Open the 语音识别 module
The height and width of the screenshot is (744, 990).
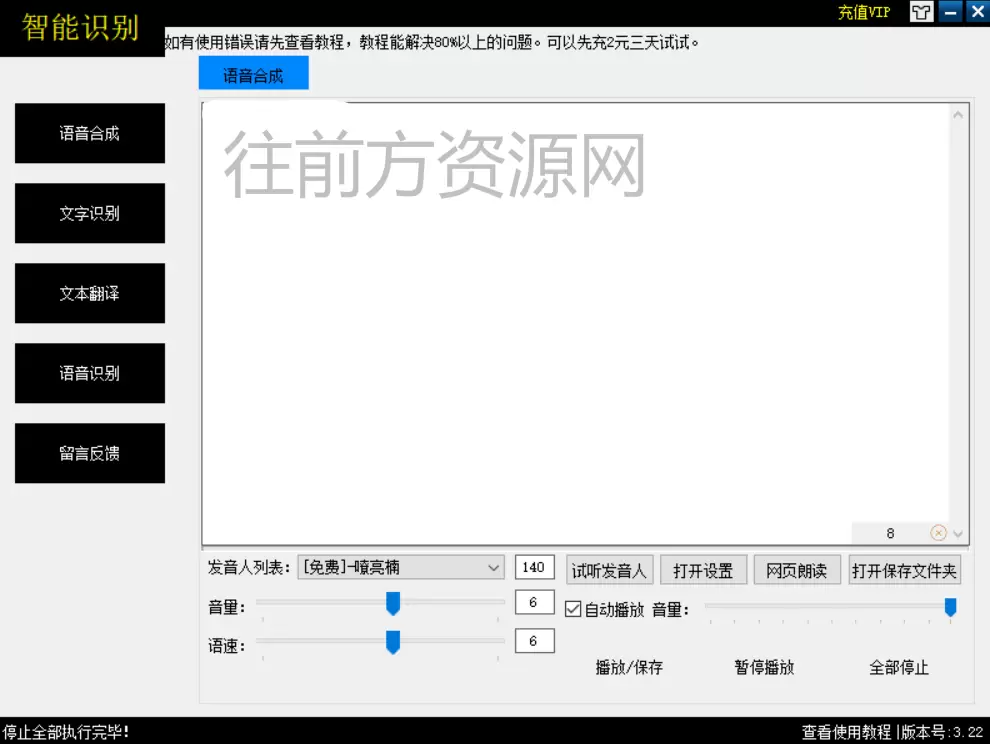(90, 373)
